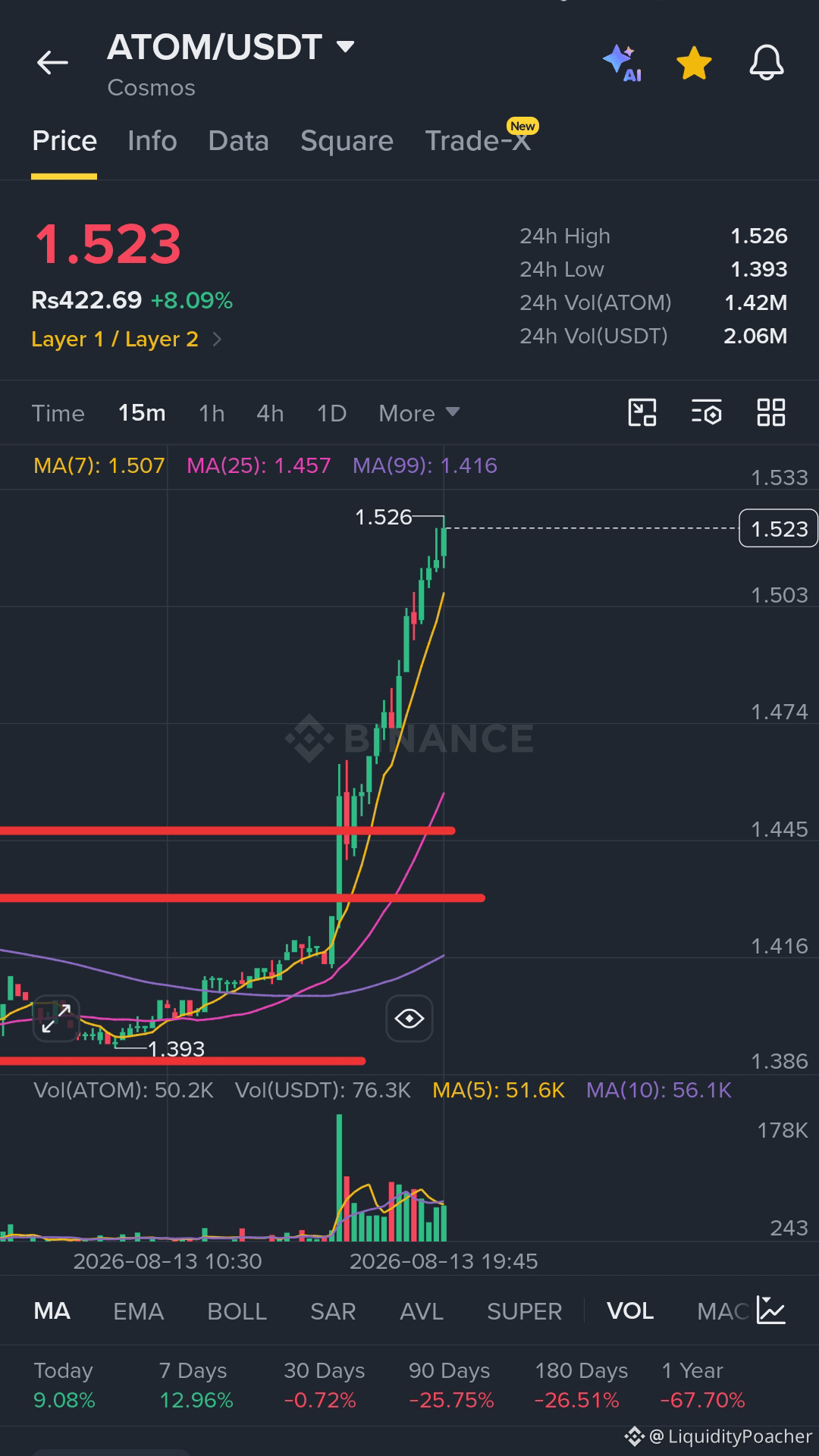Go back with the left arrow
The height and width of the screenshot is (1456, 819).
point(52,62)
